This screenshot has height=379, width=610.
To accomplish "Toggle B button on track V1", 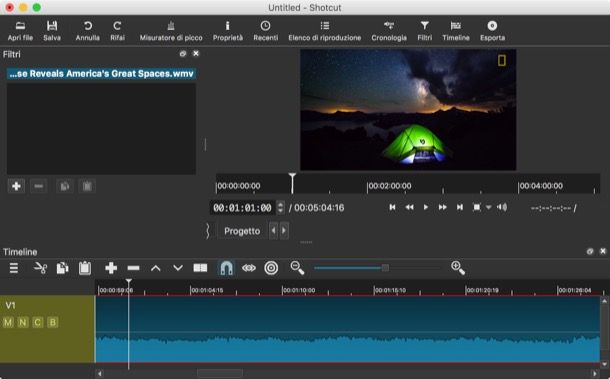I will (52, 322).
